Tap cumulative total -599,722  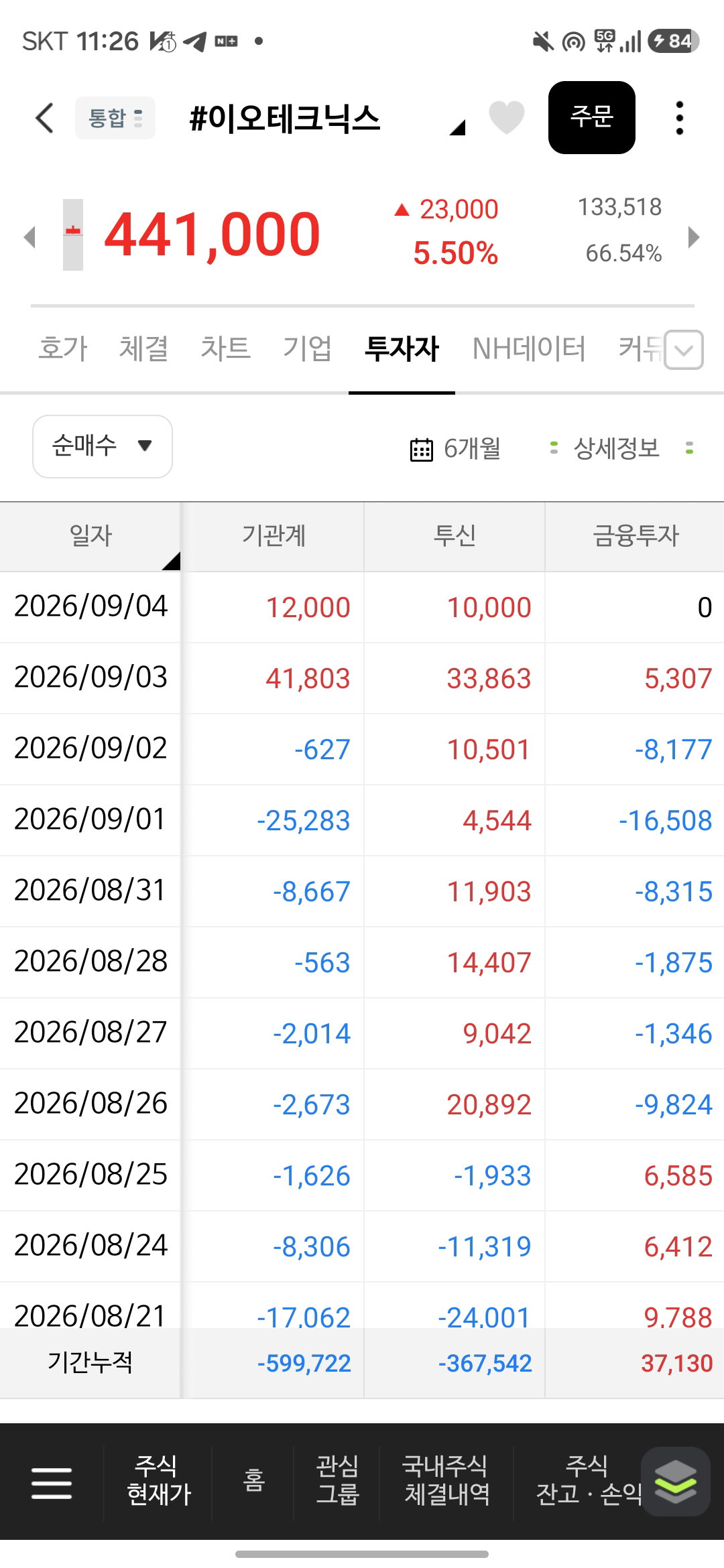(304, 1364)
